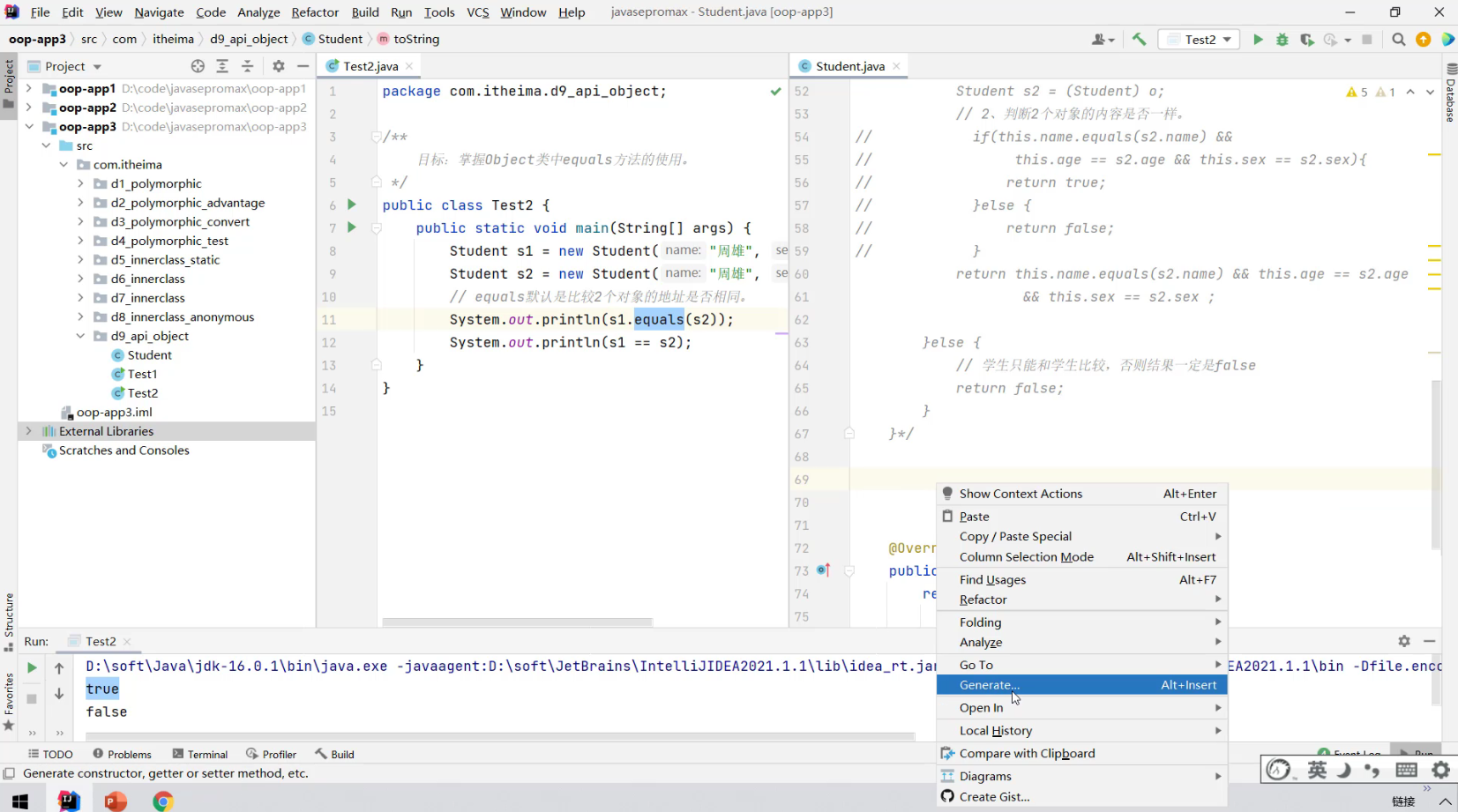Image resolution: width=1458 pixels, height=812 pixels.
Task: Click the orange update notification icon
Action: [1424, 39]
